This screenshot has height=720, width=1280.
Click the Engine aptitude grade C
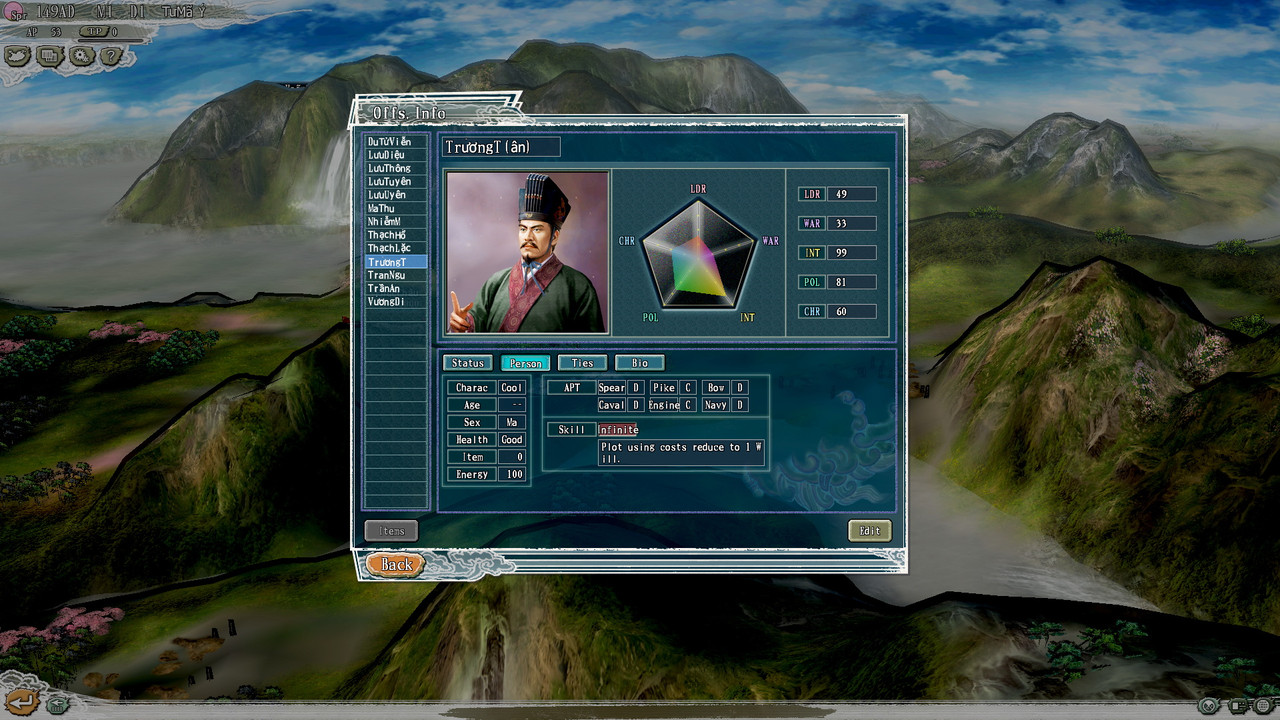click(x=688, y=405)
